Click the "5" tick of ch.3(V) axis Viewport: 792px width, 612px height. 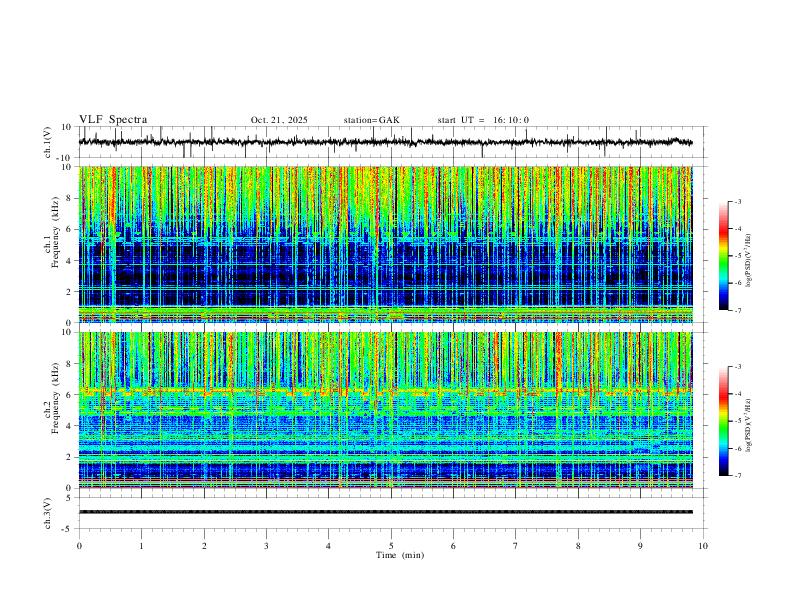click(x=70, y=498)
